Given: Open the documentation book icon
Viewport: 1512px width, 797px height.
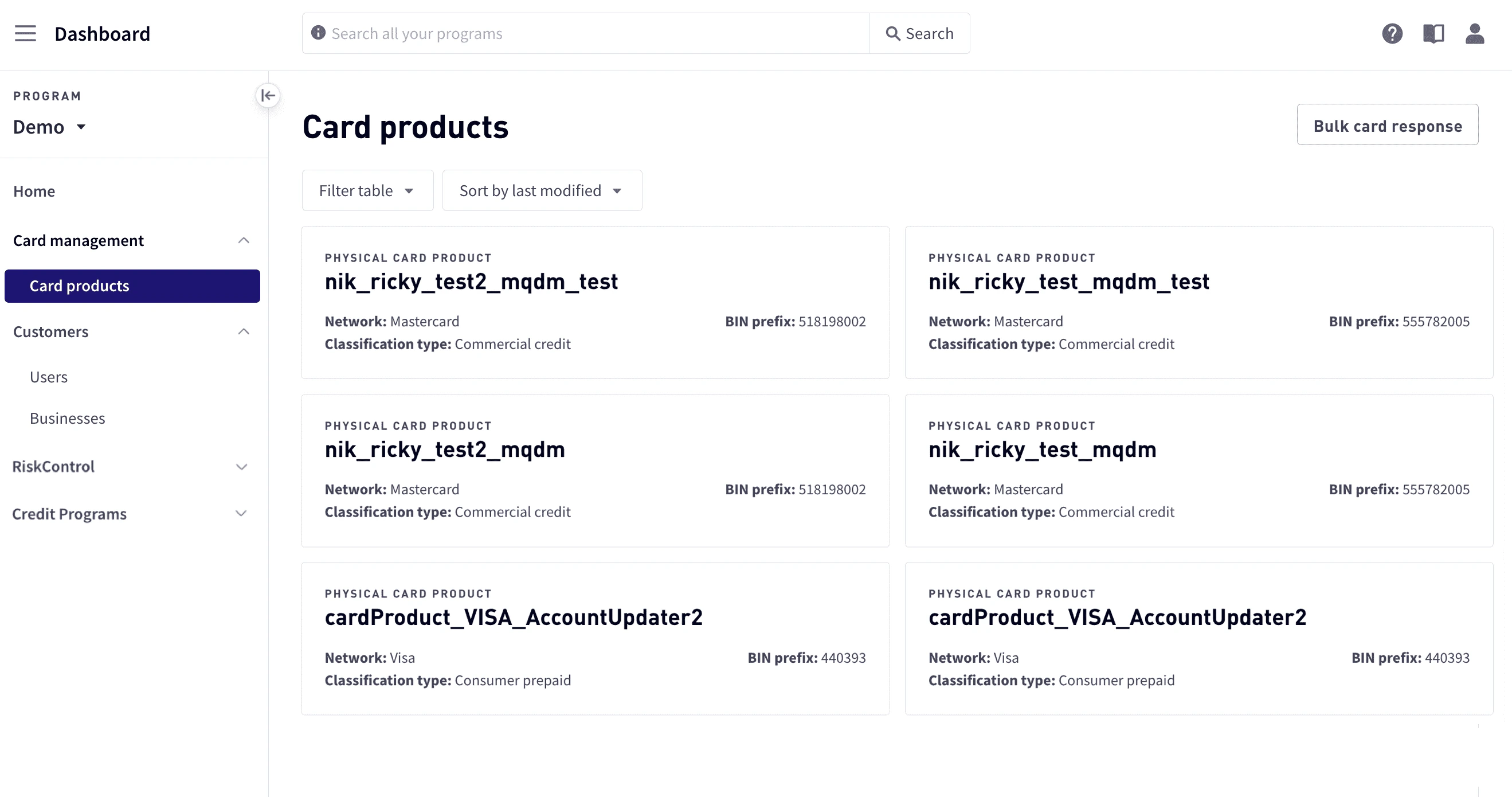Looking at the screenshot, I should tap(1433, 33).
